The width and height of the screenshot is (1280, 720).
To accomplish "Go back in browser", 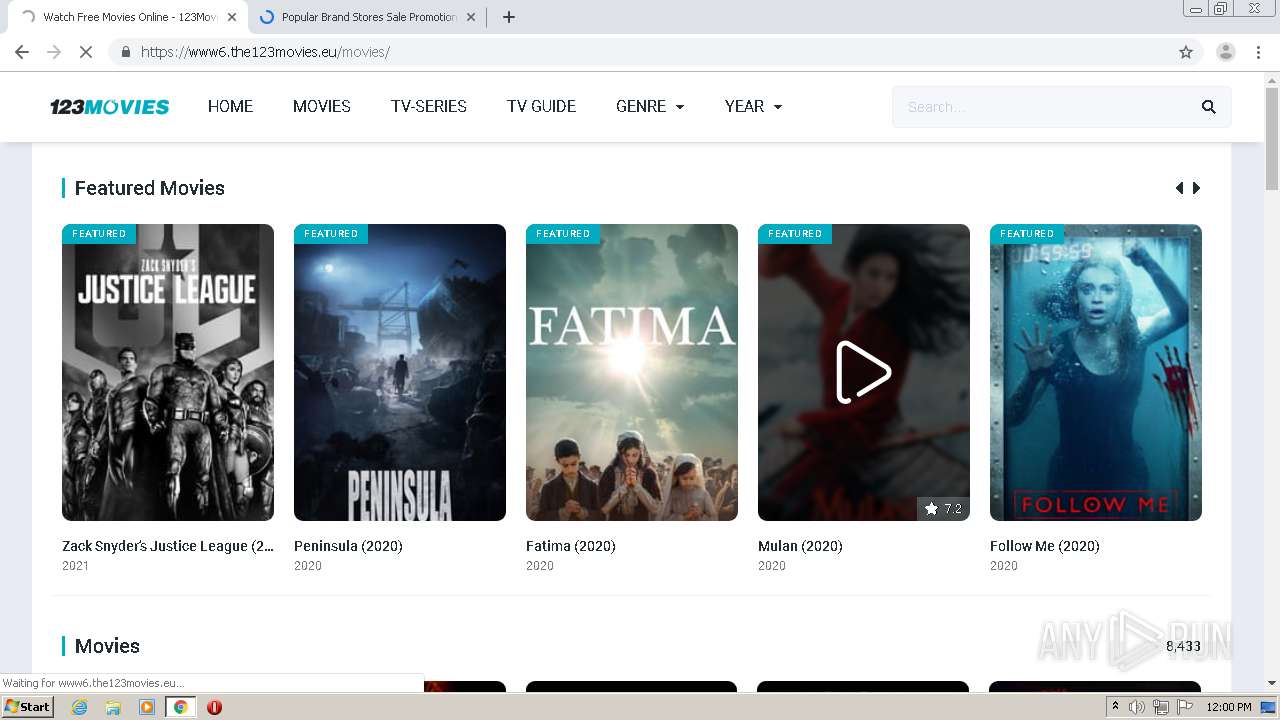I will (x=22, y=52).
